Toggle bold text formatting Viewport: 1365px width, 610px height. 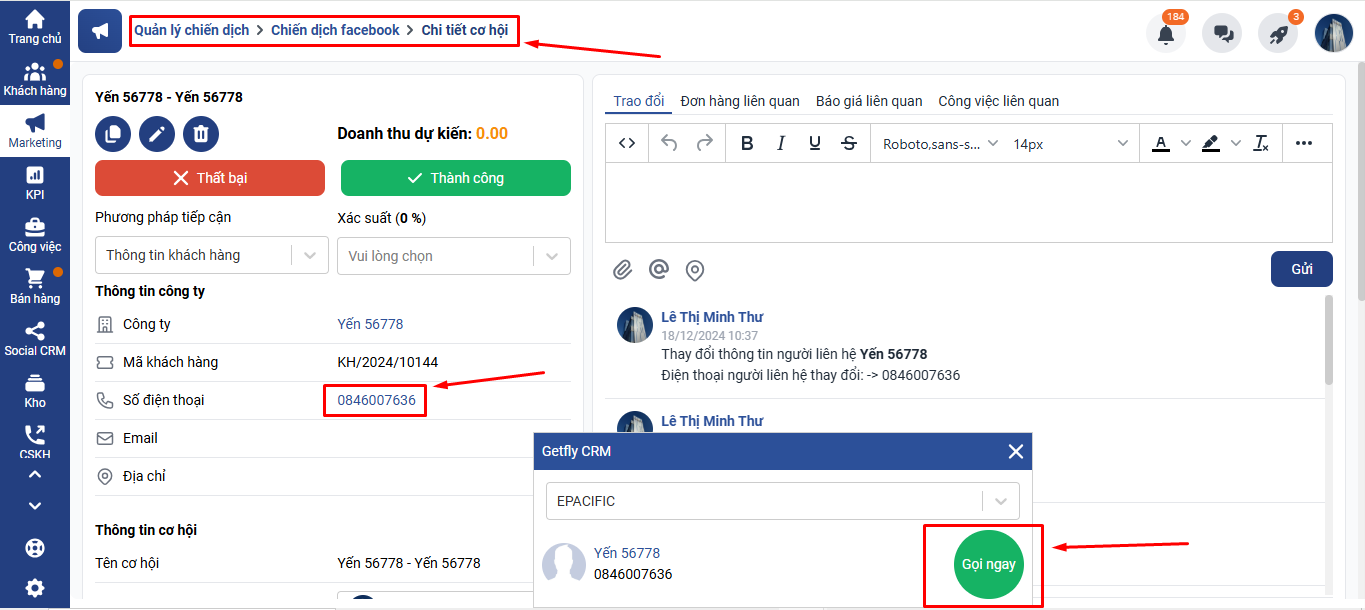point(747,143)
